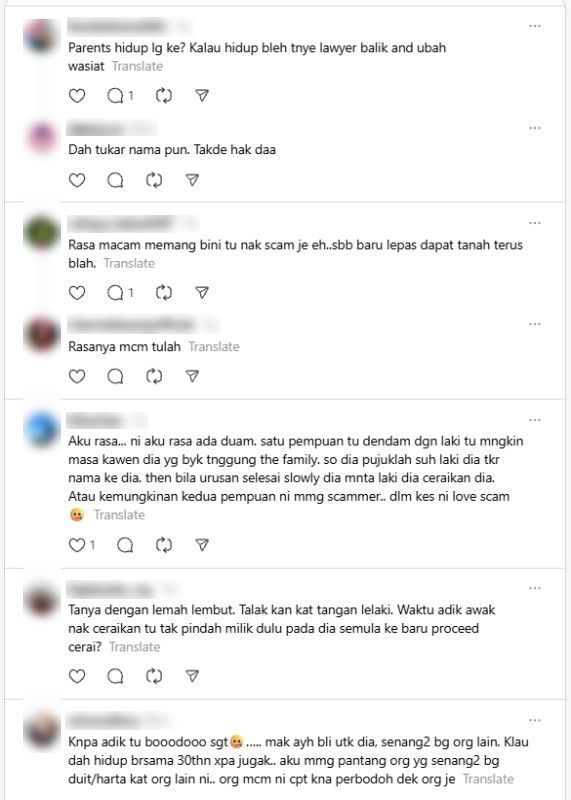The width and height of the screenshot is (571, 800).
Task: Translate the 'Parents hidup lg ke' comment
Action: pyautogui.click(x=137, y=66)
